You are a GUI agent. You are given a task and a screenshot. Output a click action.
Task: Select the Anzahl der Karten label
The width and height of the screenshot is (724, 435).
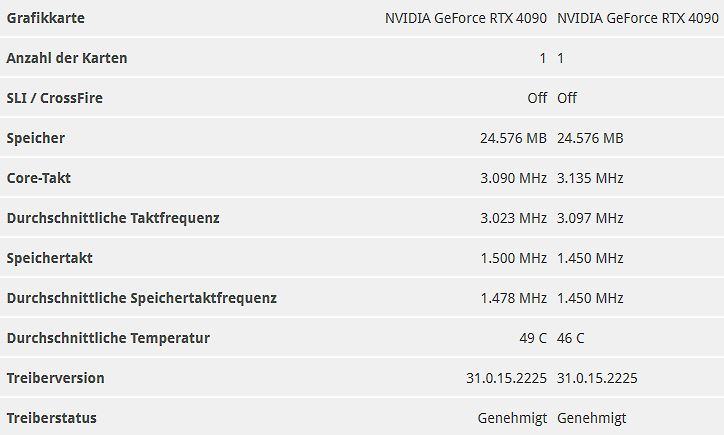[x=67, y=58]
